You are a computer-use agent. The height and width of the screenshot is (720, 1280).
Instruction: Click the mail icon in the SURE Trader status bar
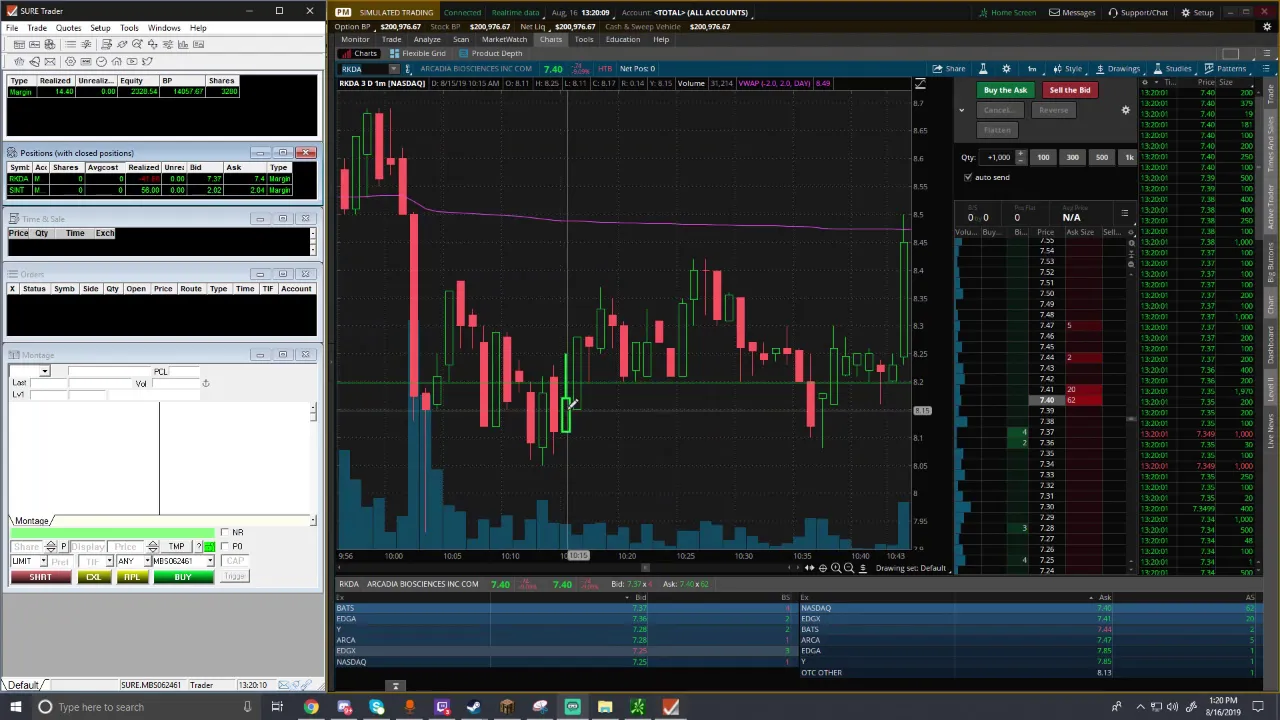pyautogui.click(x=284, y=685)
